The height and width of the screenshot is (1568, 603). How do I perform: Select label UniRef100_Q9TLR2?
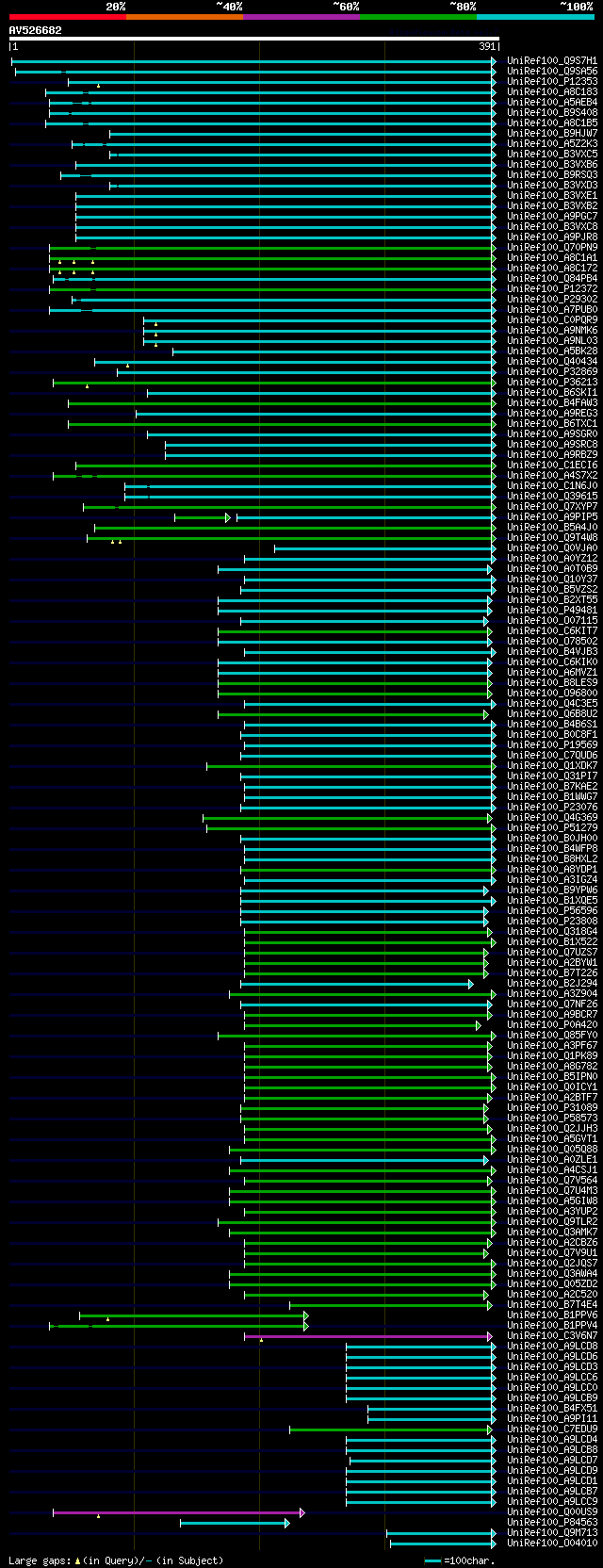pos(552,1221)
